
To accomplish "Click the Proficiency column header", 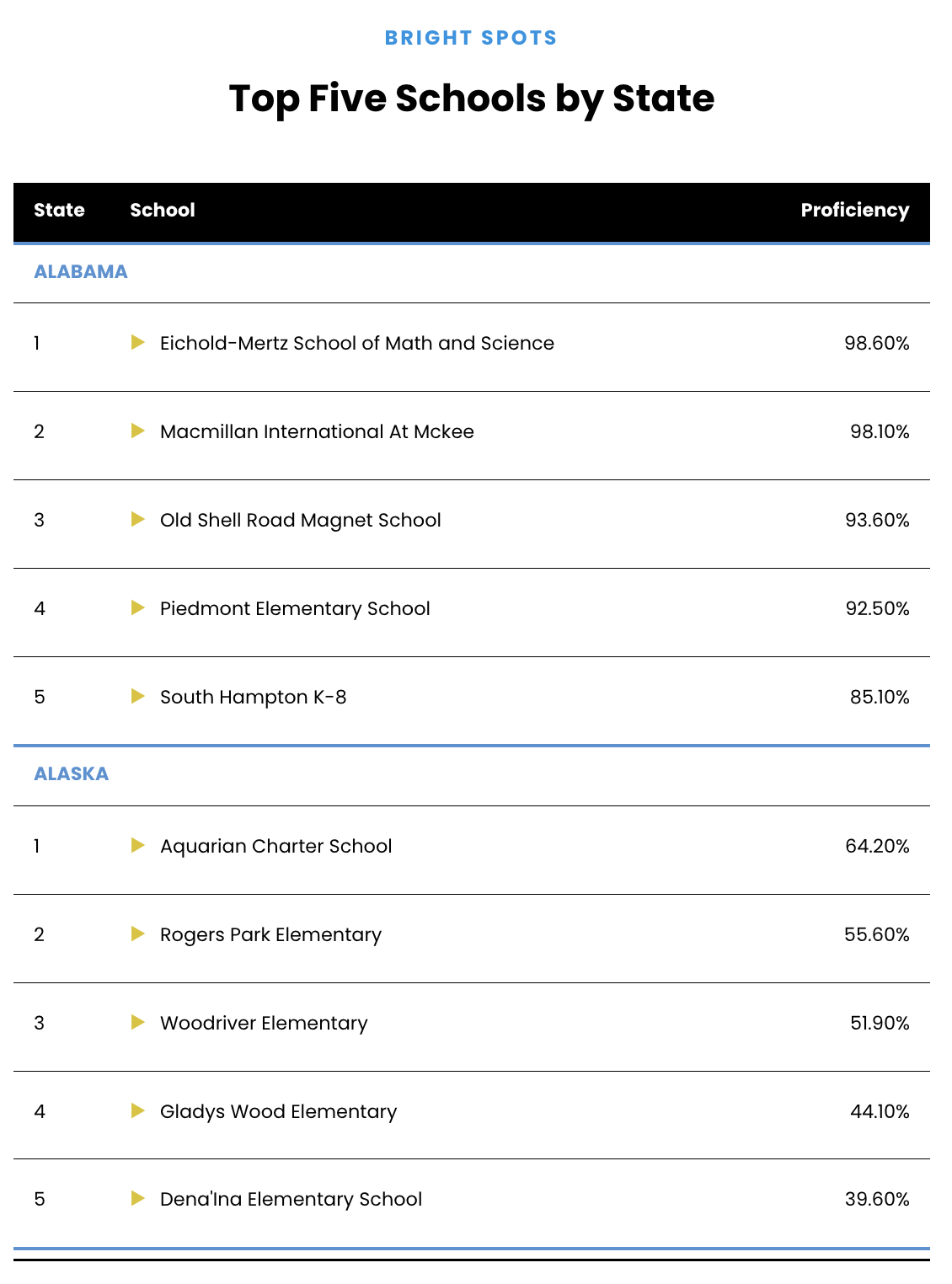I will tap(854, 211).
